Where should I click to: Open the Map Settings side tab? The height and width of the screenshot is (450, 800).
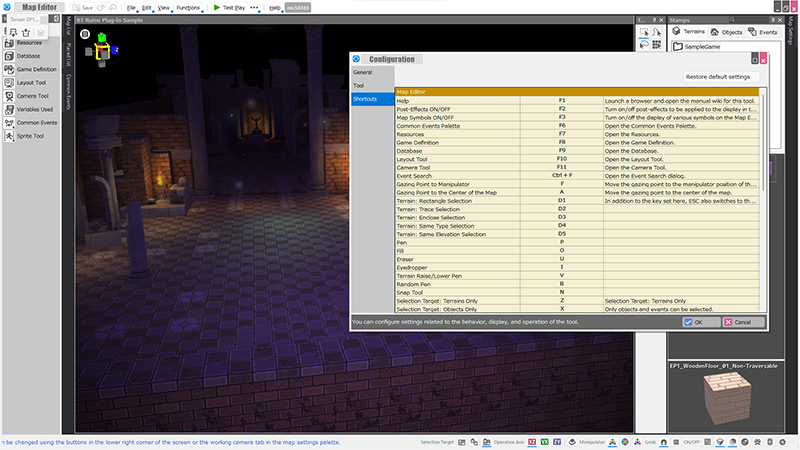791,30
